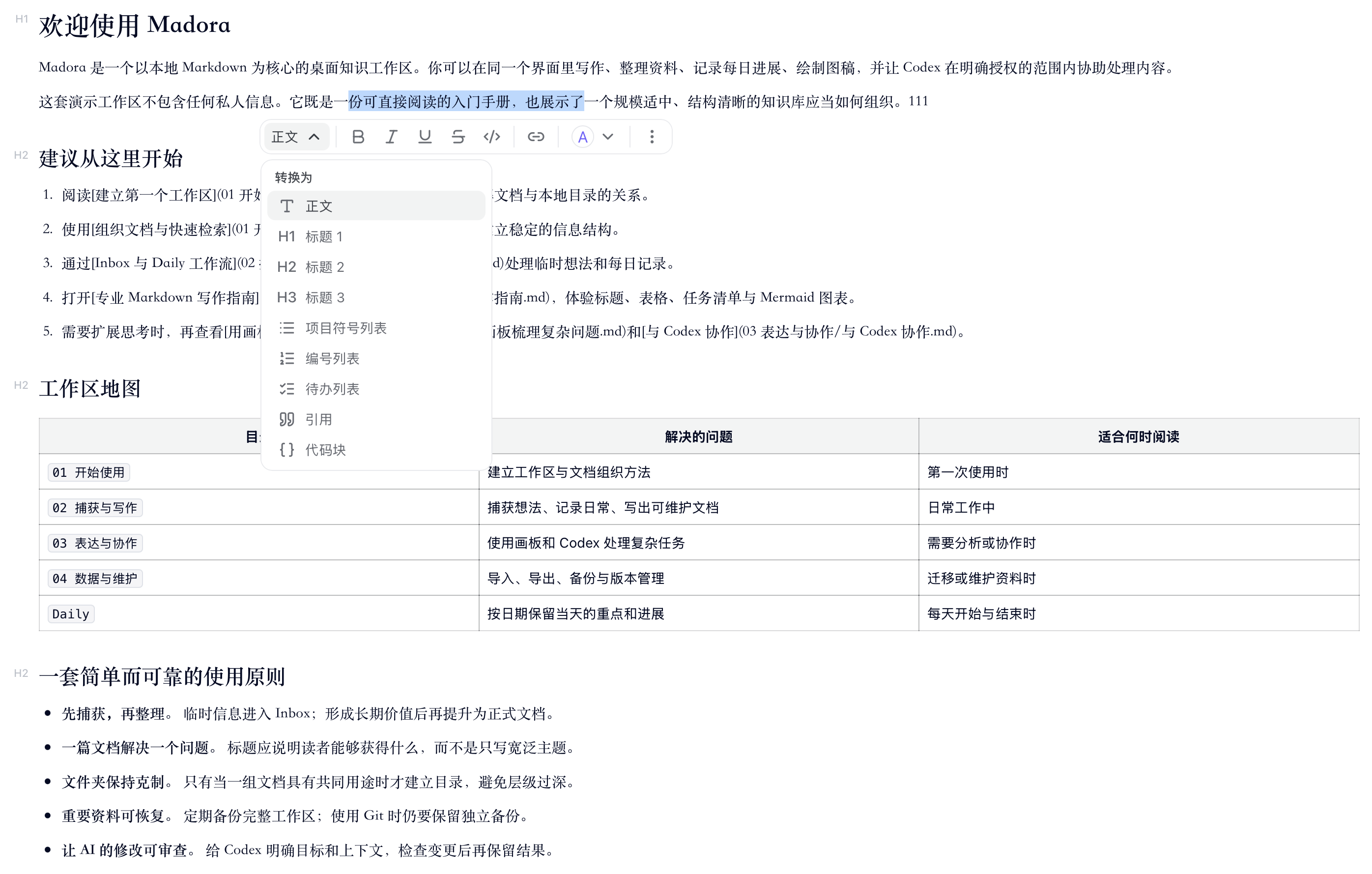Insert a link on the selected text
Image resolution: width=1372 pixels, height=874 pixels.
pyautogui.click(x=536, y=137)
